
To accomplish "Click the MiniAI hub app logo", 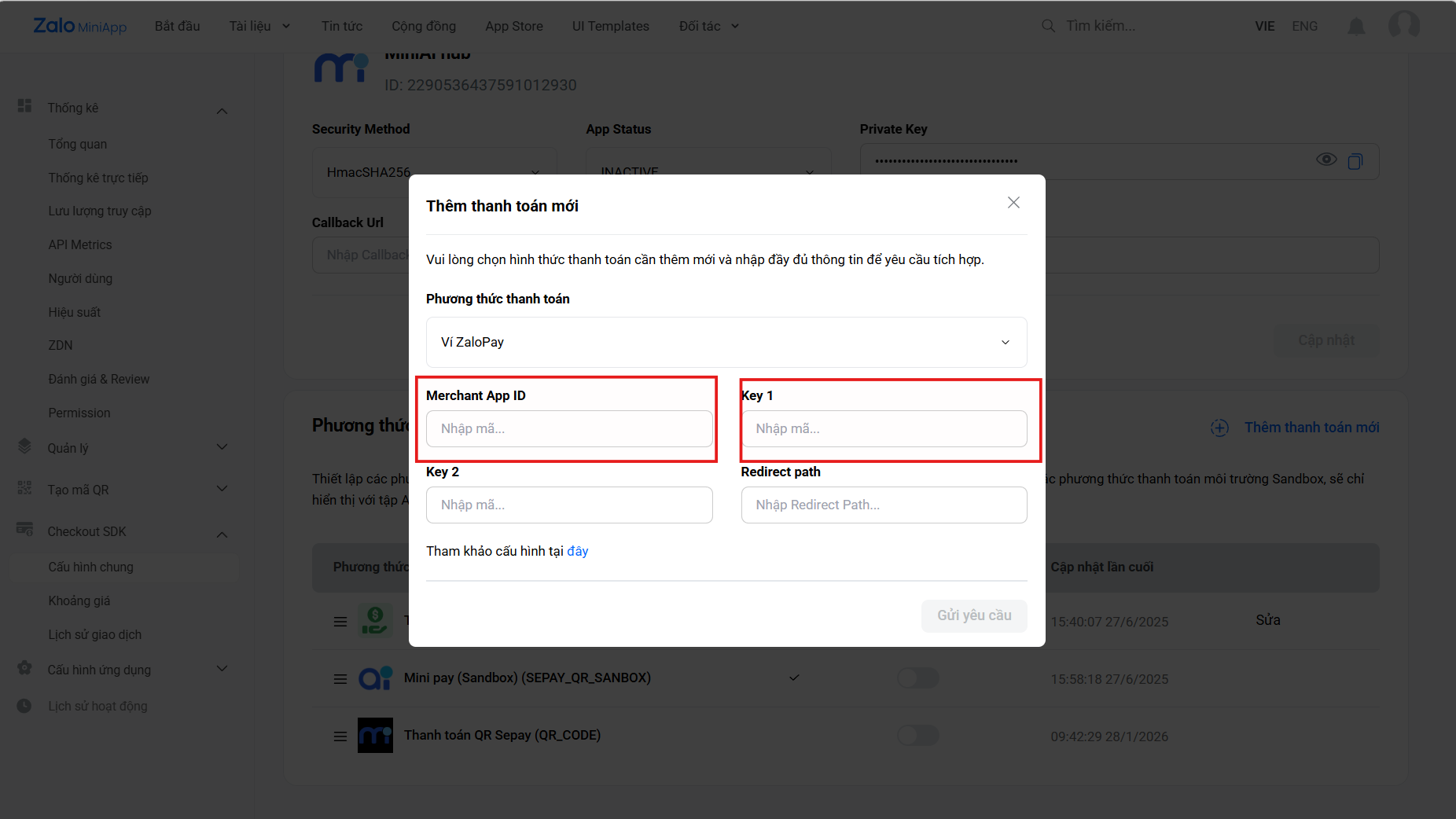I will (341, 68).
